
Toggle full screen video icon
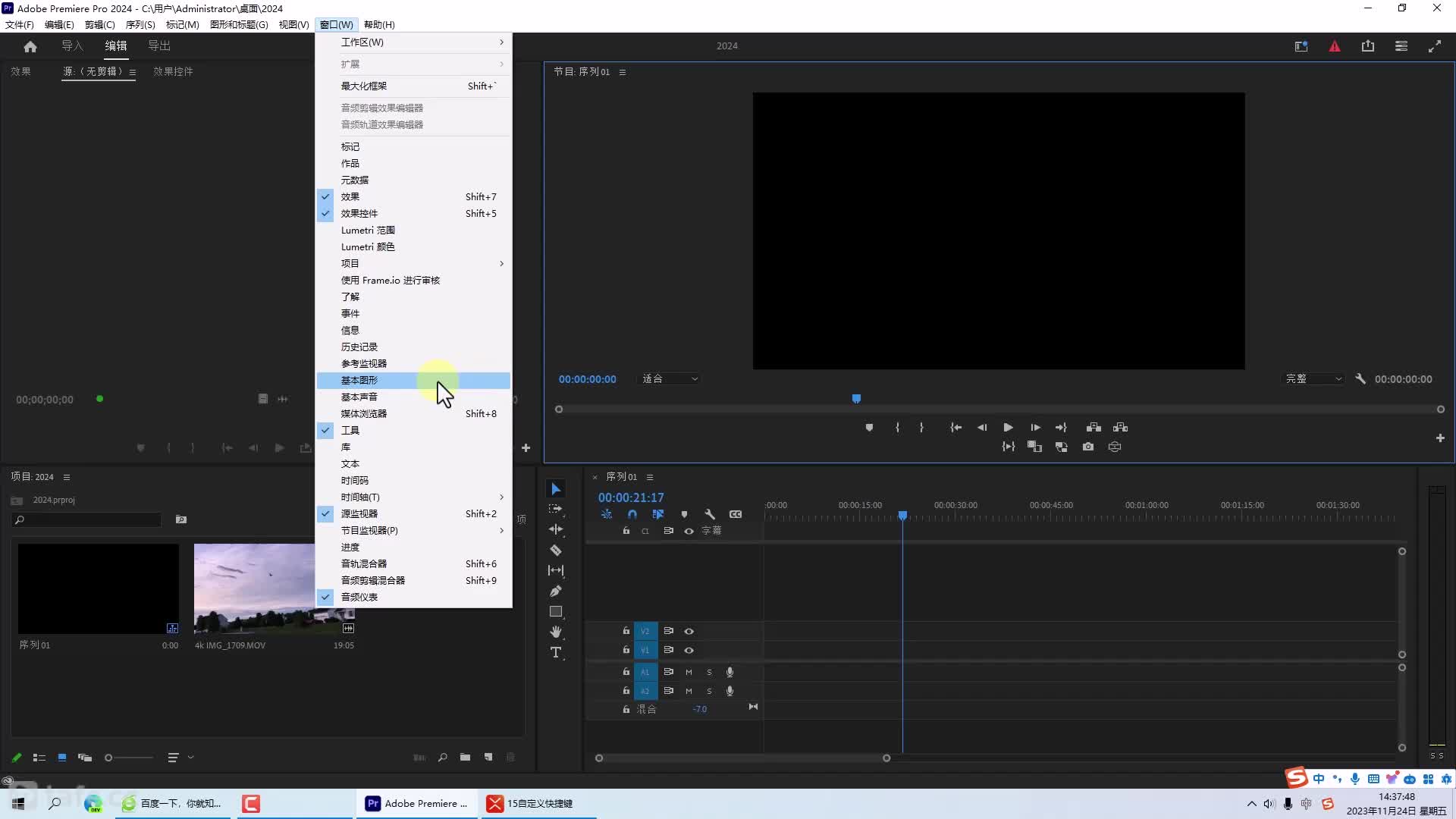click(1435, 46)
